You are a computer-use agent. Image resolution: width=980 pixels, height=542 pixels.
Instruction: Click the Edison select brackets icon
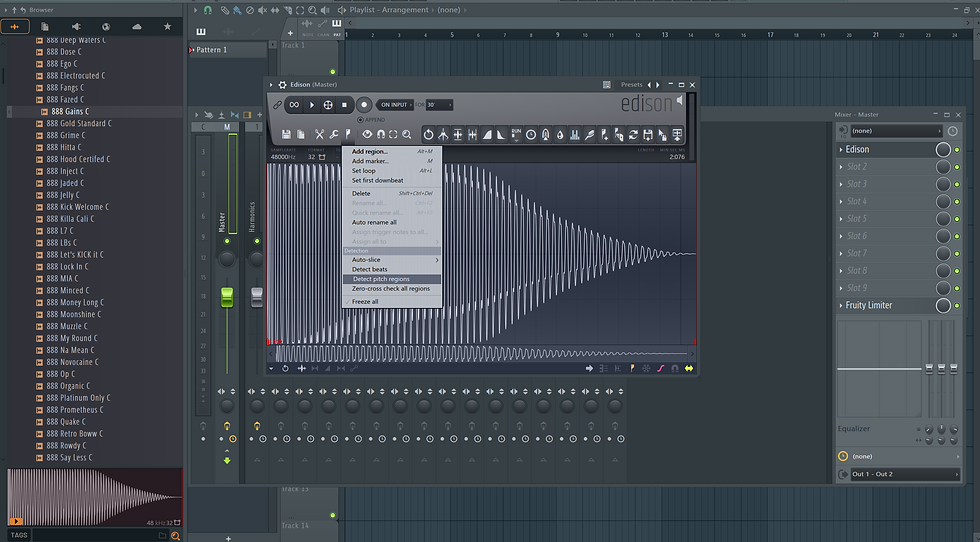click(x=393, y=134)
